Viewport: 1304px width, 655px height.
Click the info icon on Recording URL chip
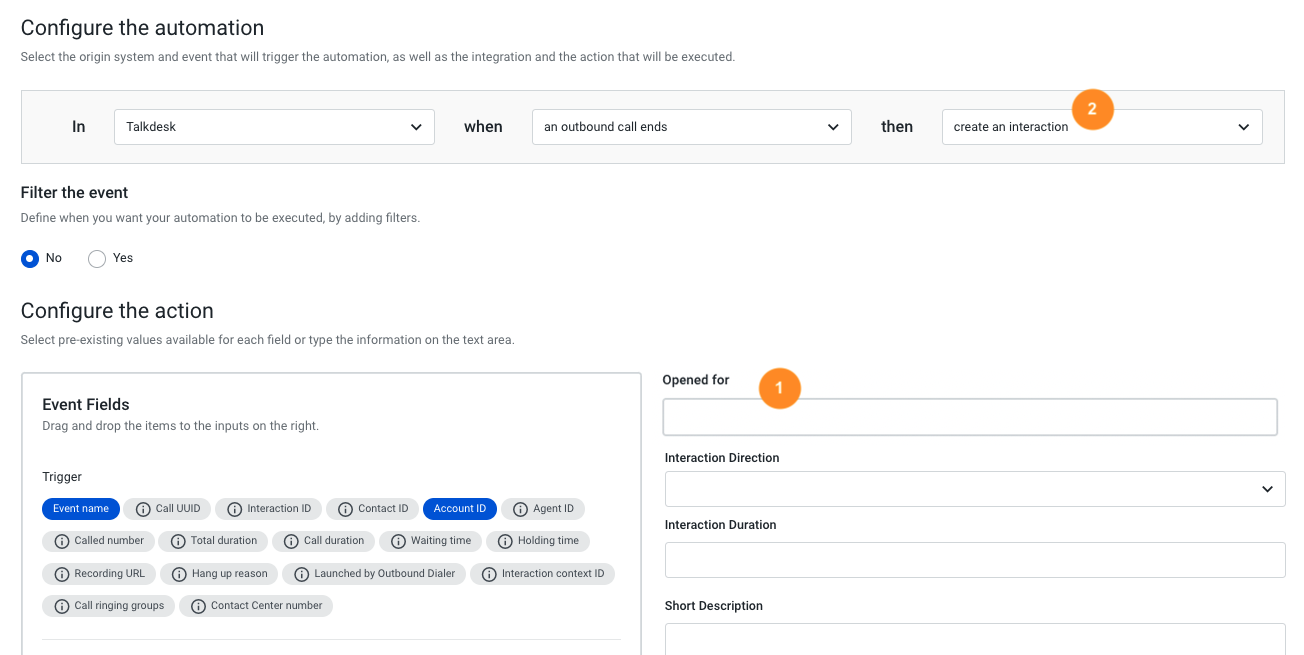pos(62,574)
